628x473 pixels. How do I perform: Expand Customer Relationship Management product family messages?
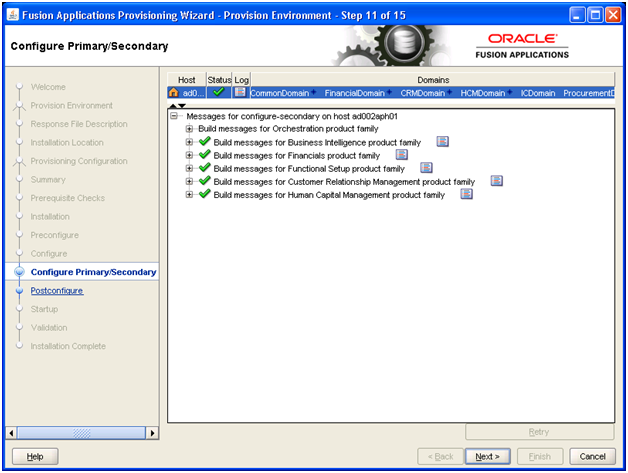click(189, 181)
